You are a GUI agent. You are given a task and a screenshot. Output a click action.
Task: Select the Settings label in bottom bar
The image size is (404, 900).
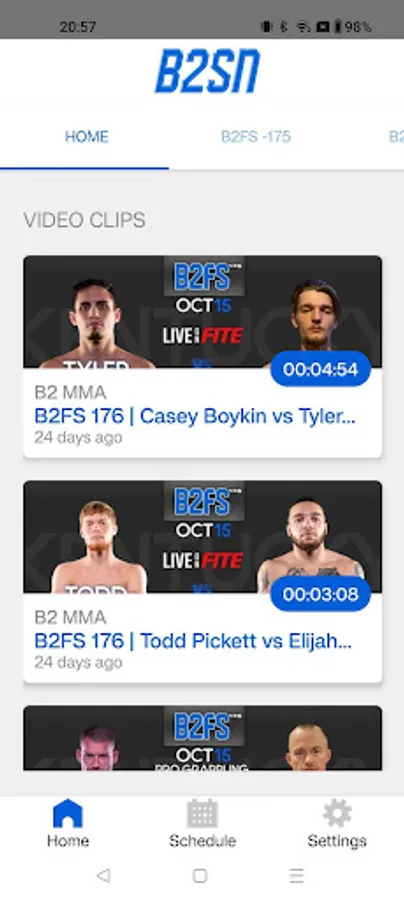click(337, 841)
